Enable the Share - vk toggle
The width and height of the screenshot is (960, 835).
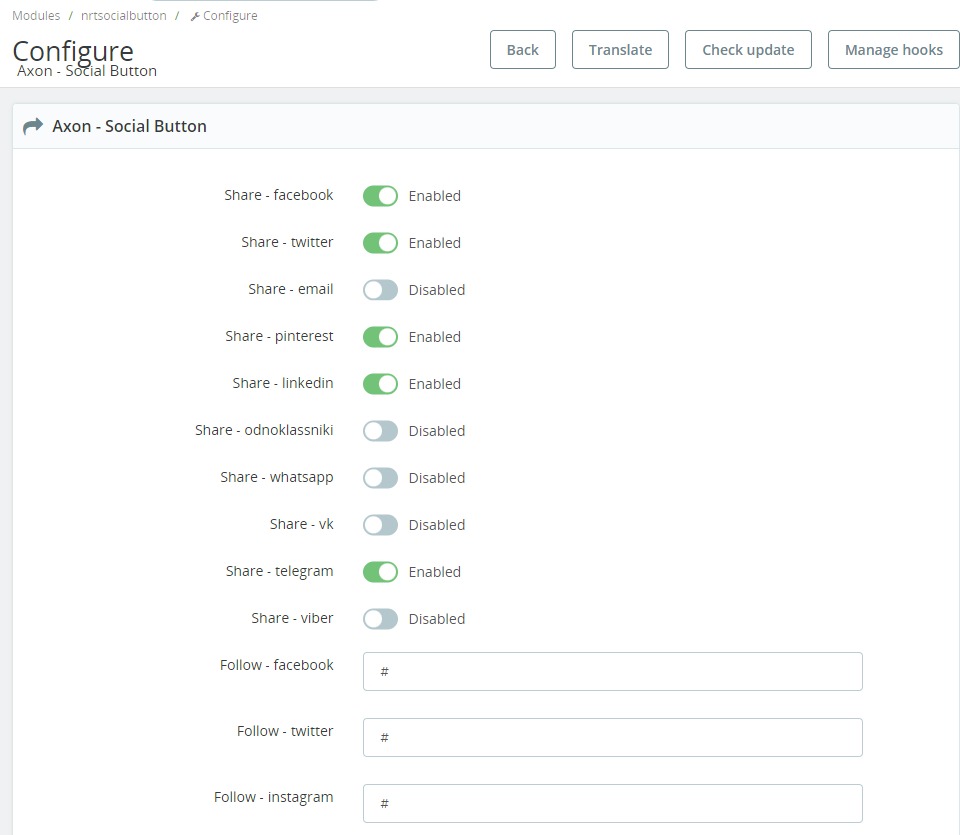pyautogui.click(x=380, y=525)
